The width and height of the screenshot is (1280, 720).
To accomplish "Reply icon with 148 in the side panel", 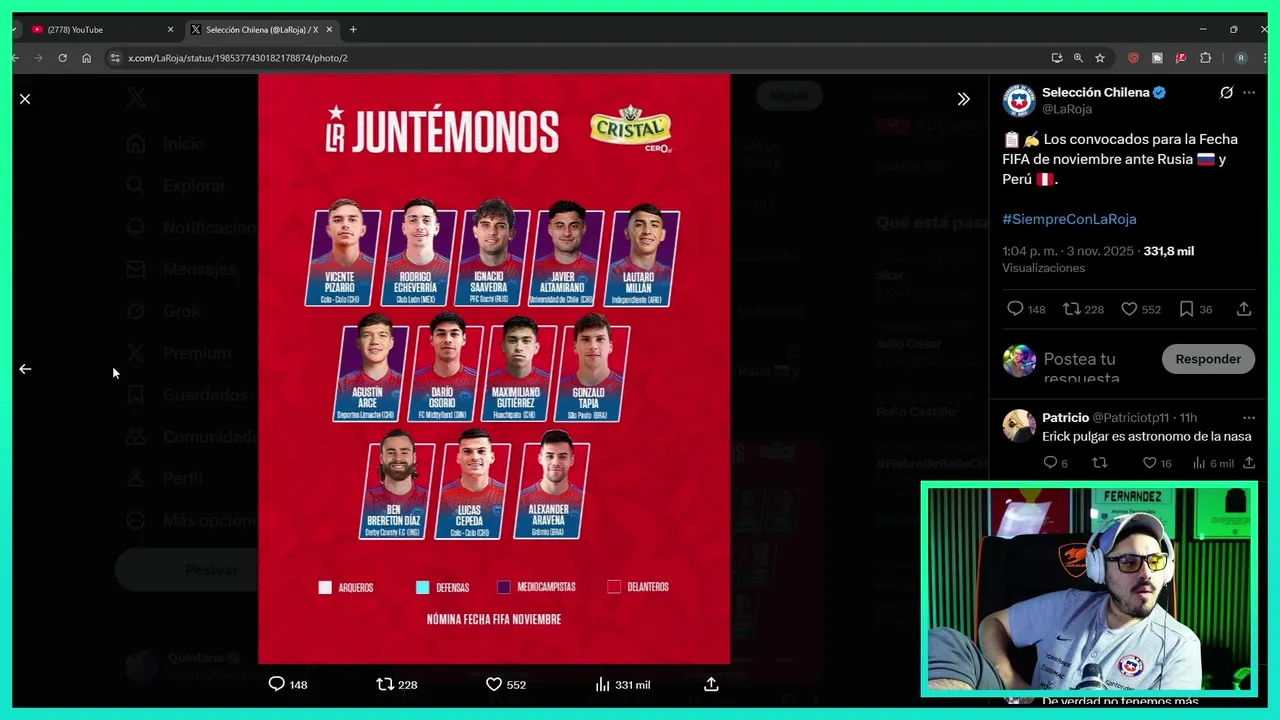I will point(1015,309).
